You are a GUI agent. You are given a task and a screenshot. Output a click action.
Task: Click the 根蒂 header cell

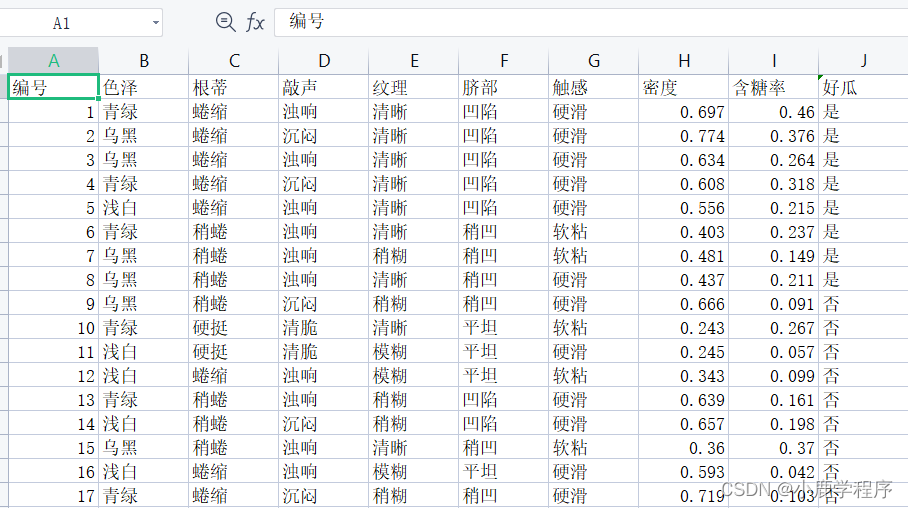(x=233, y=87)
